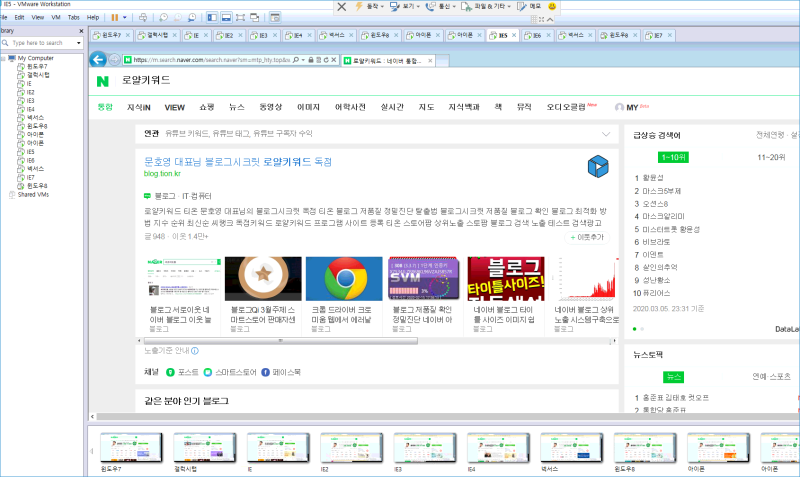Open the Tabs menu
This screenshot has width=800, height=477.
pyautogui.click(x=74, y=17)
